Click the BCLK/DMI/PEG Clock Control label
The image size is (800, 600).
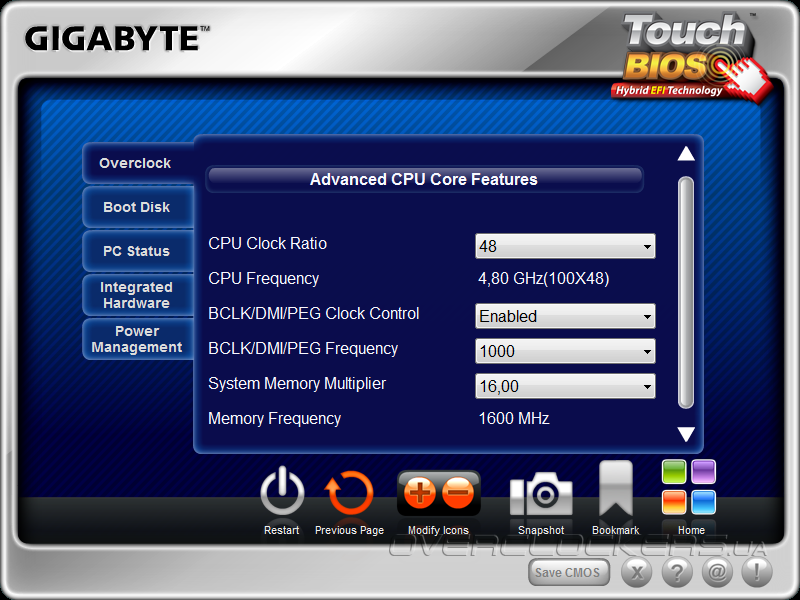[x=314, y=313]
